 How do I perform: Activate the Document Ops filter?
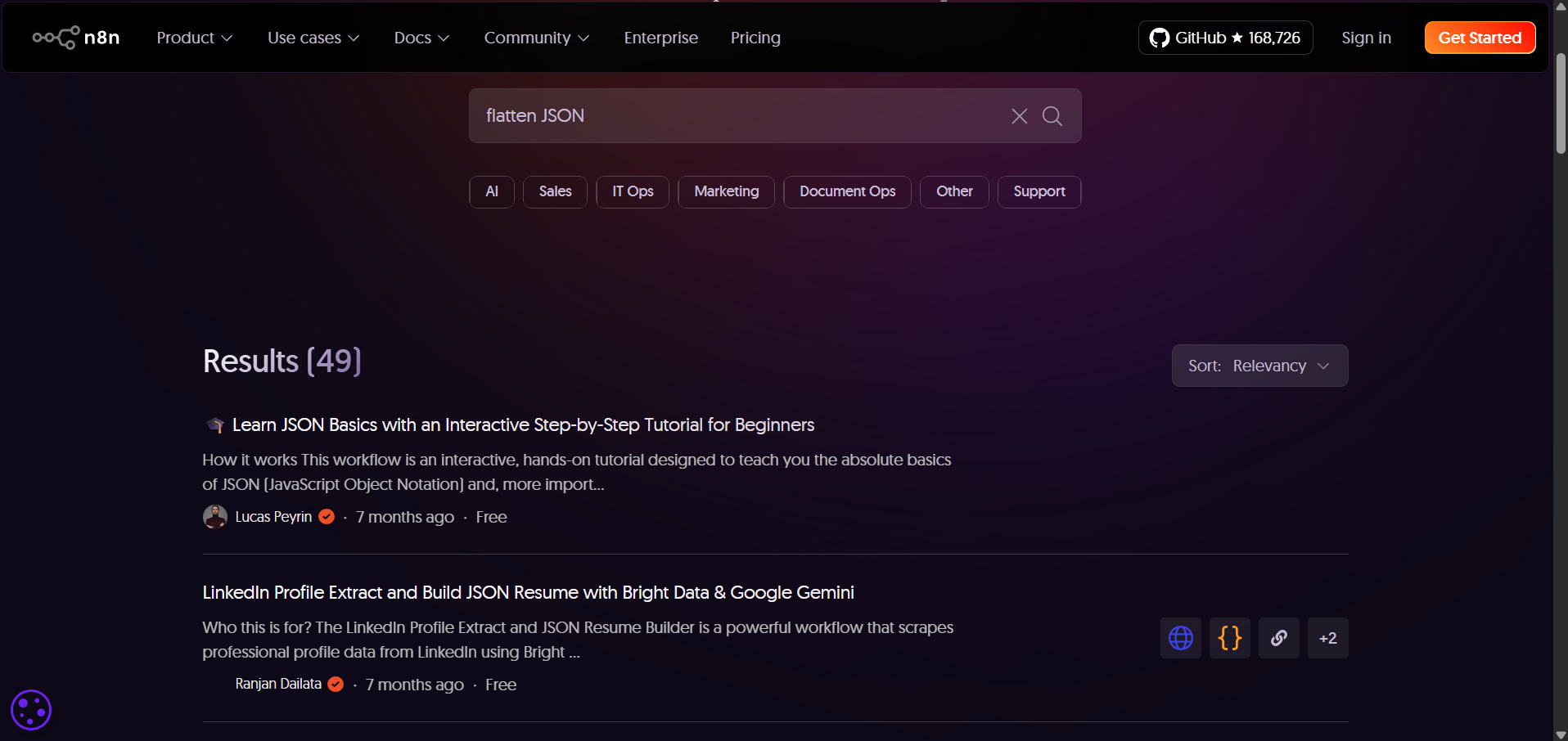tap(847, 191)
